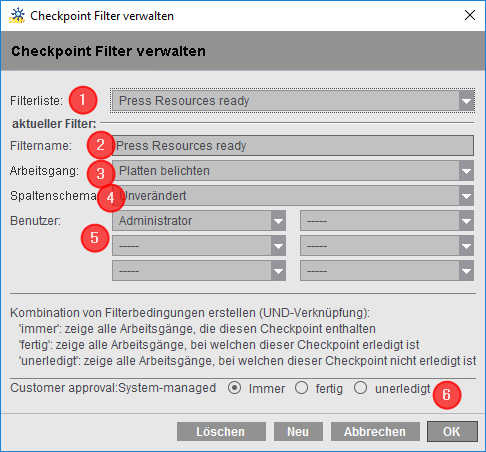
Task: Confirm with the OK button
Action: point(452,432)
